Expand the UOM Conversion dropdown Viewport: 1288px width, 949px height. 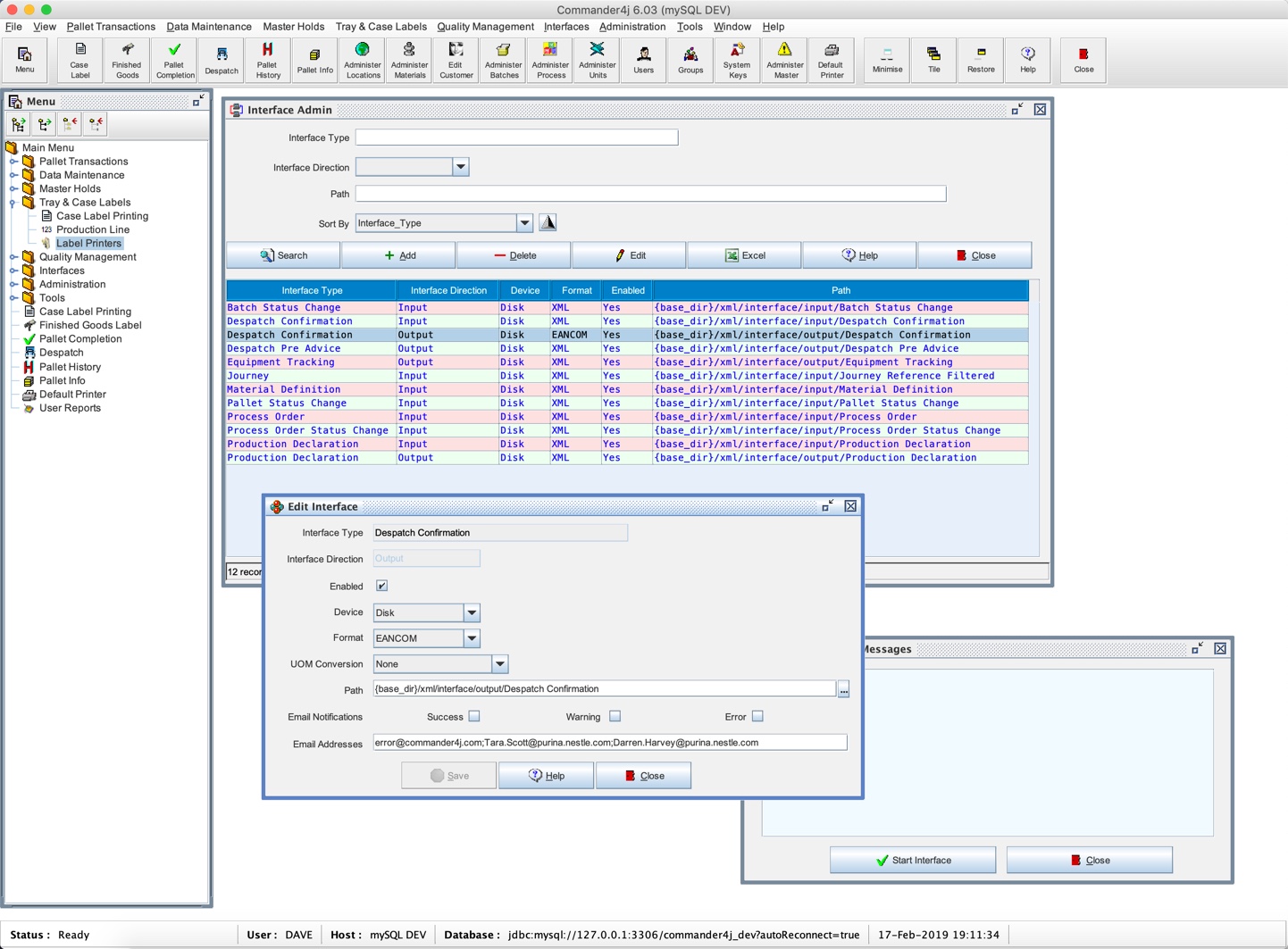coord(500,664)
